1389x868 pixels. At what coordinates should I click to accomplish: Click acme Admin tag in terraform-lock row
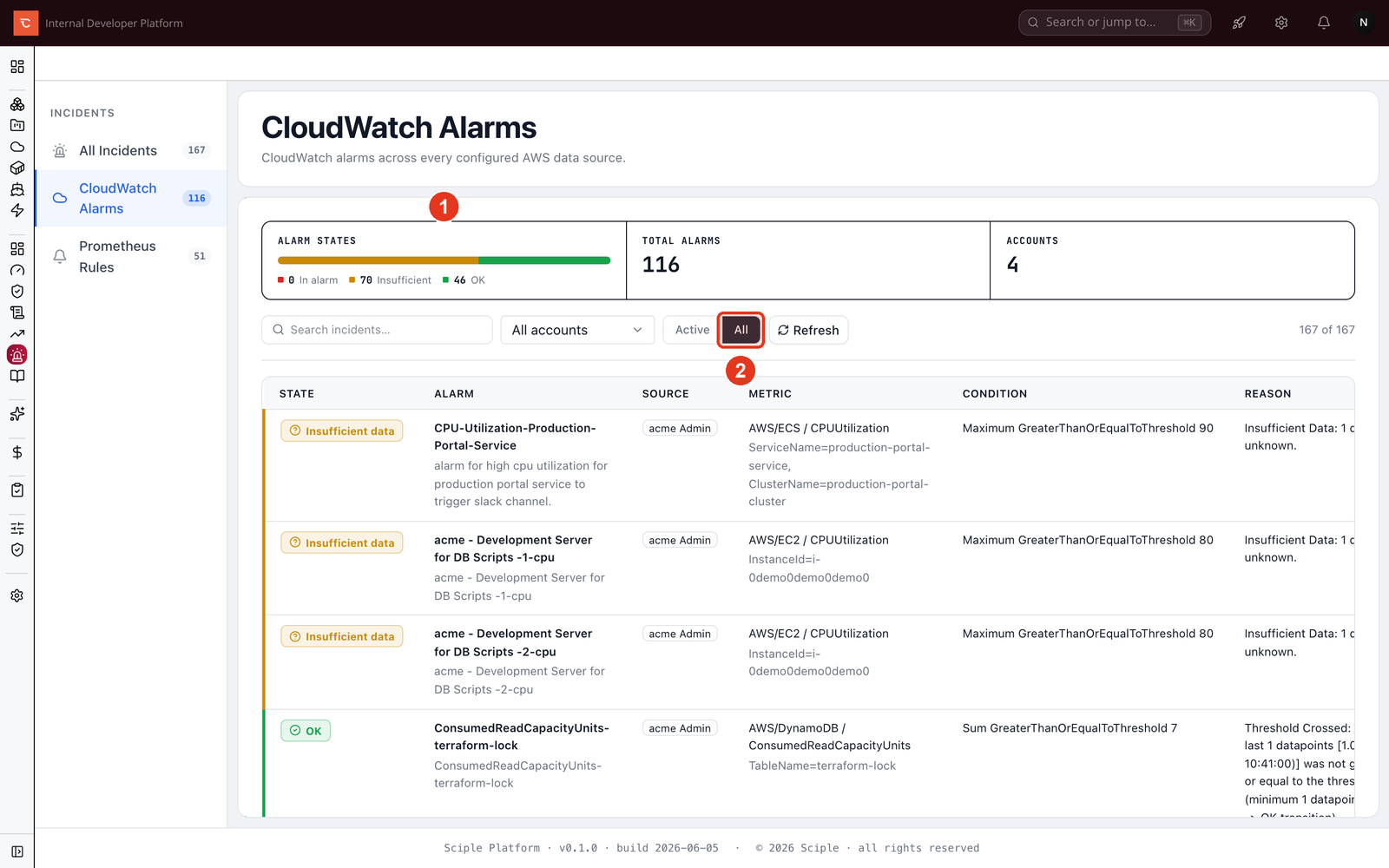[680, 728]
